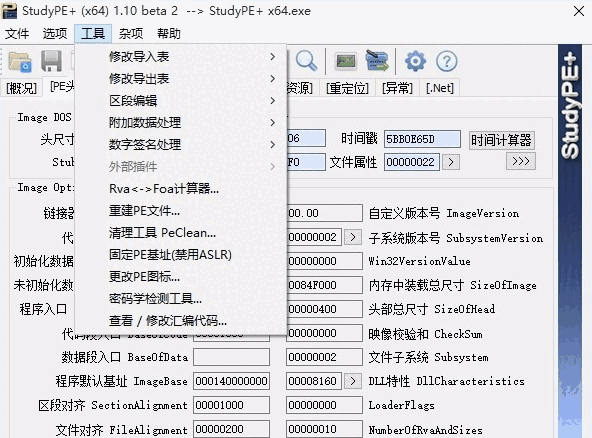Click the open file folder toolbar icon
The image size is (592, 438).
(20, 62)
